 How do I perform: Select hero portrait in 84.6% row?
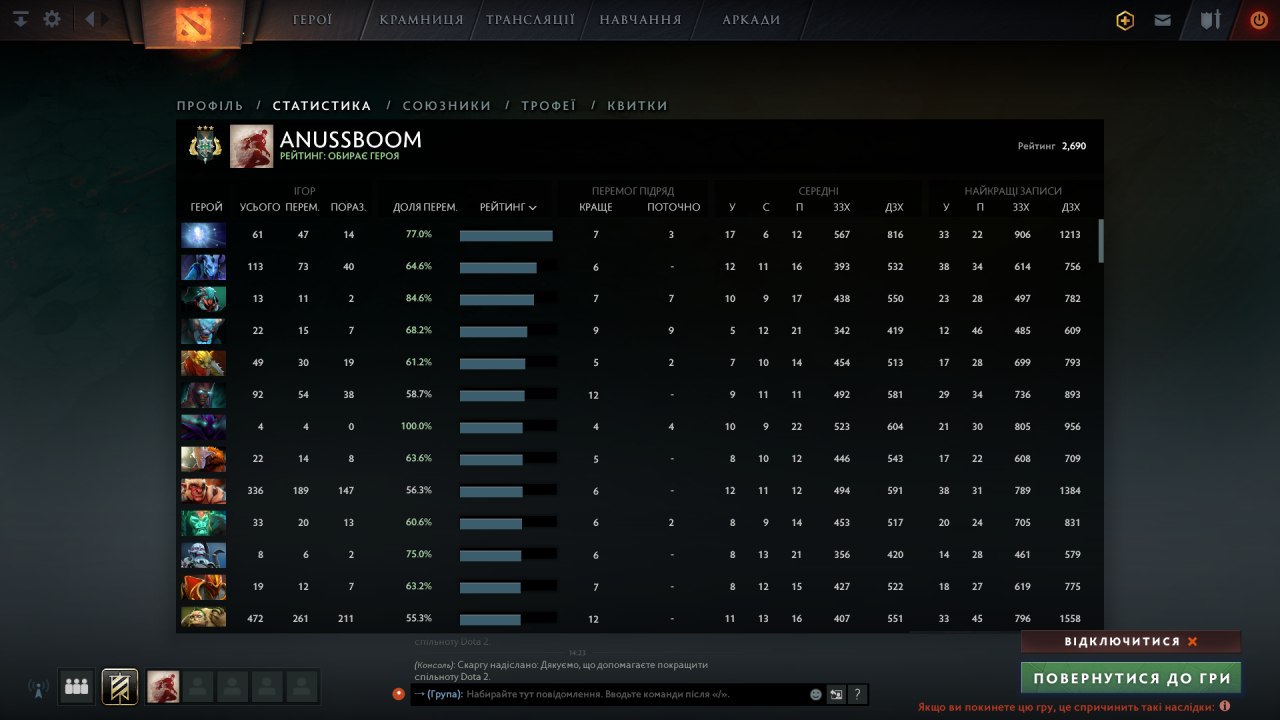[x=203, y=299]
